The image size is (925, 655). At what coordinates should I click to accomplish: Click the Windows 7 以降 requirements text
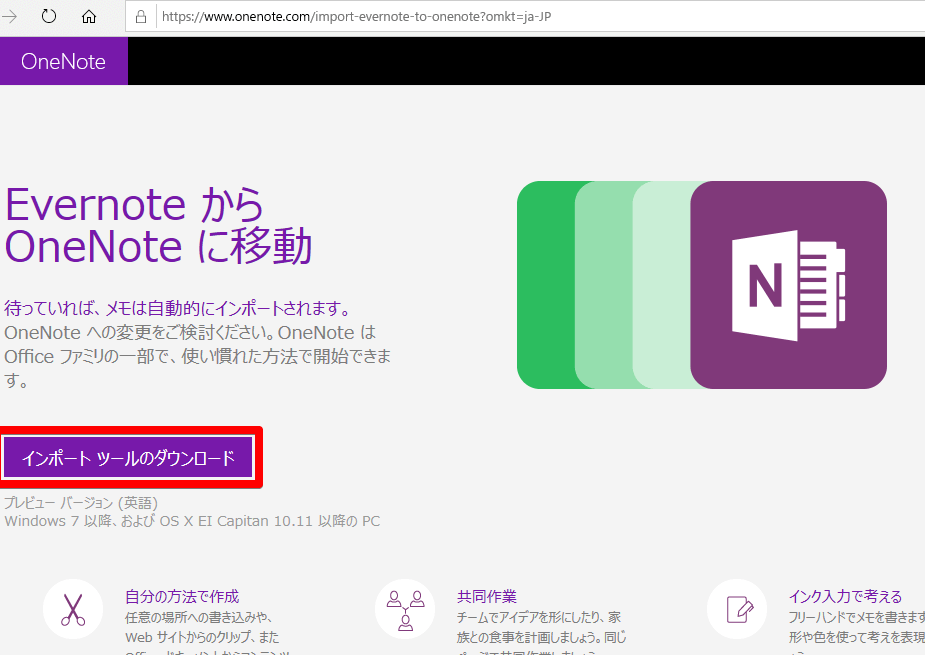[192, 521]
